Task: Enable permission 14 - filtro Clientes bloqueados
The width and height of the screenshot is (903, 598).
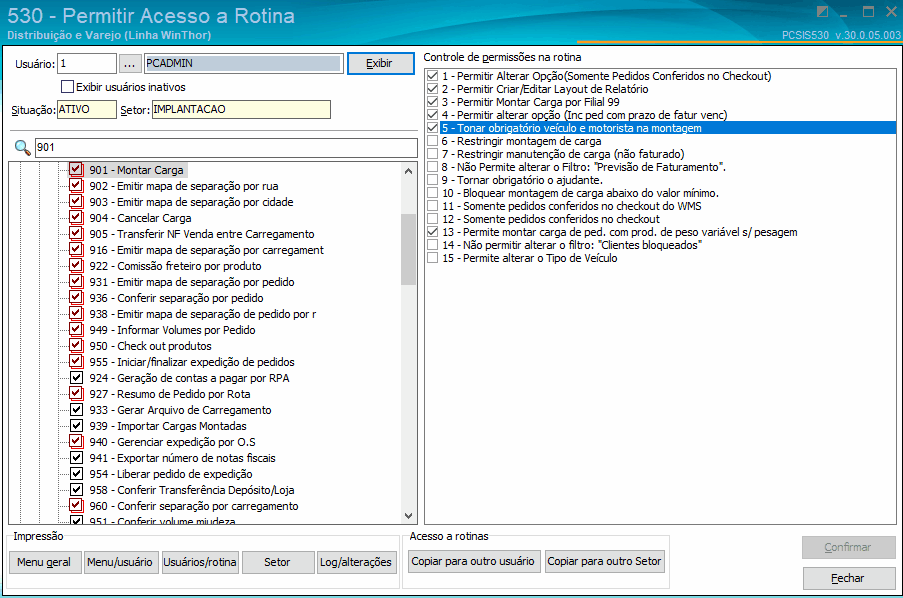Action: tap(432, 245)
